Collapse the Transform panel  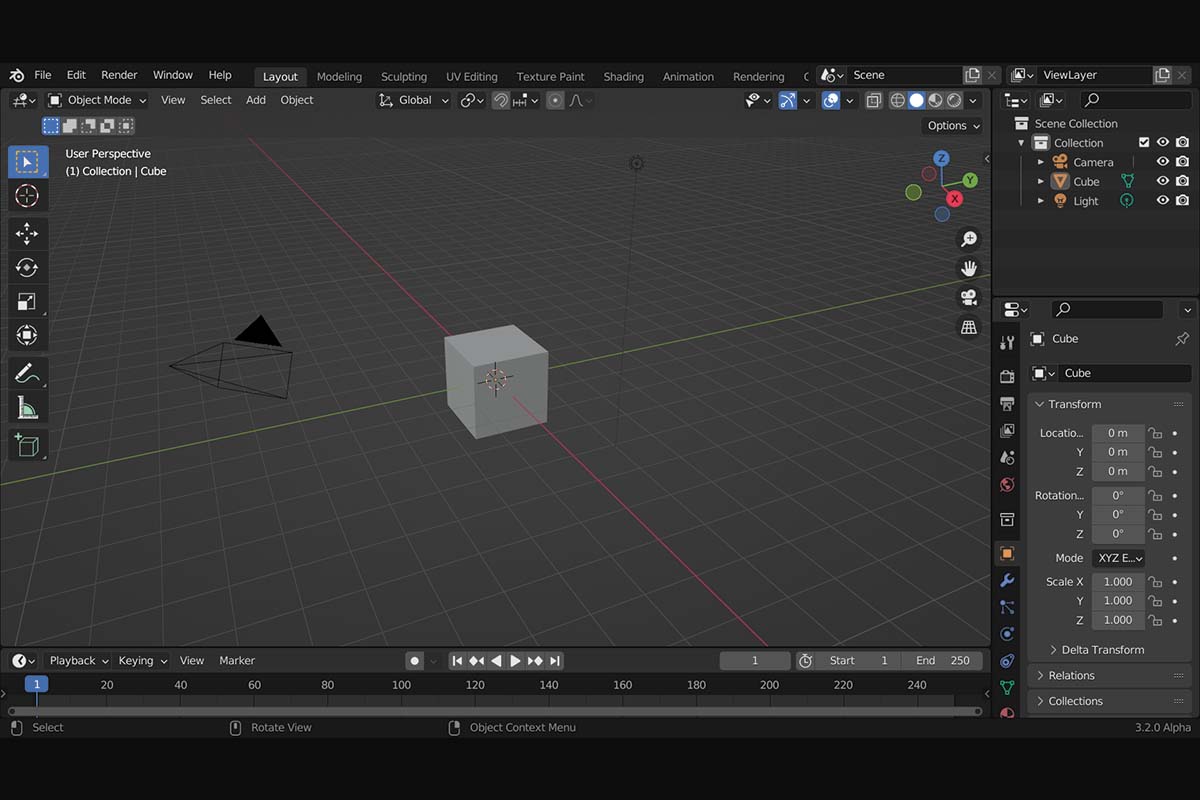tap(1110, 404)
